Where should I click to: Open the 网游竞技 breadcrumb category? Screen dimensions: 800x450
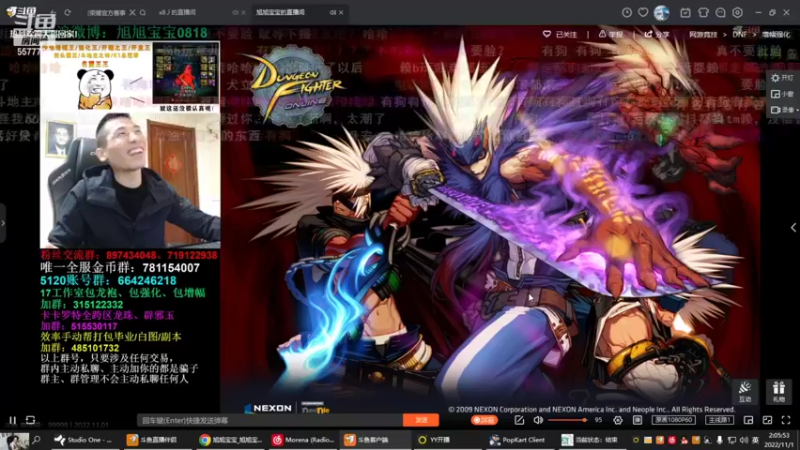pyautogui.click(x=703, y=35)
